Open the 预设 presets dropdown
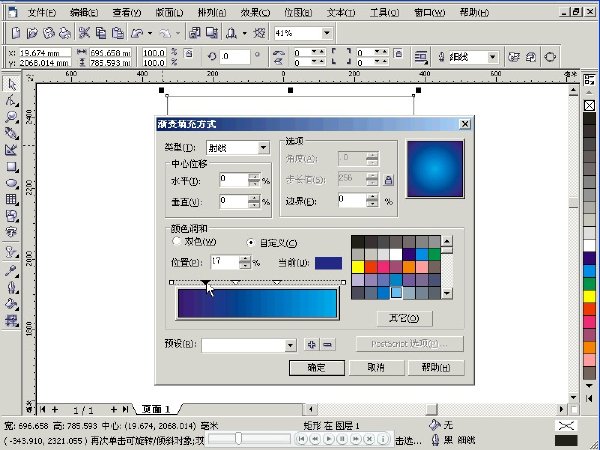 click(290, 346)
